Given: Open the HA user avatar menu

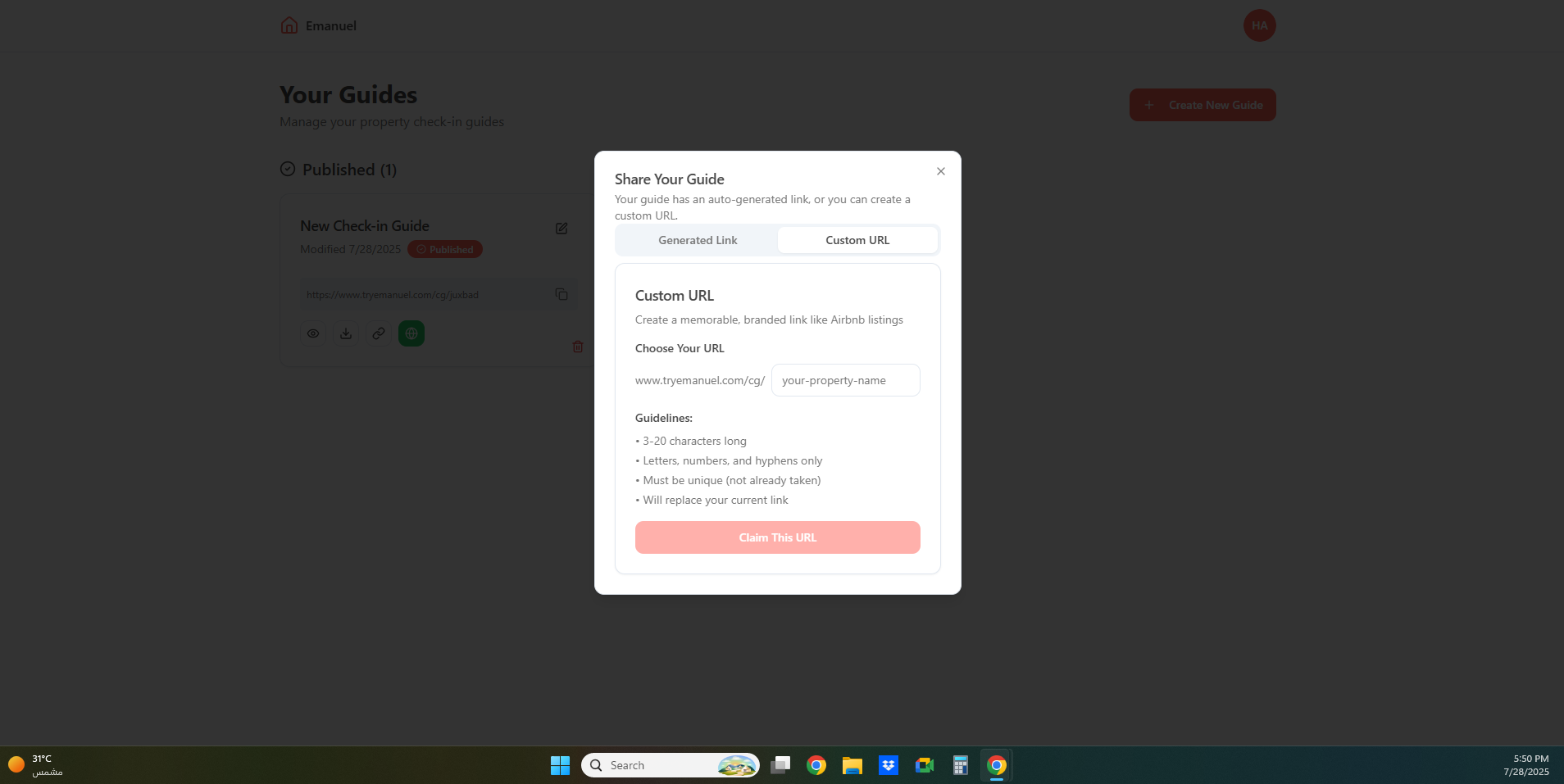Looking at the screenshot, I should (1259, 25).
